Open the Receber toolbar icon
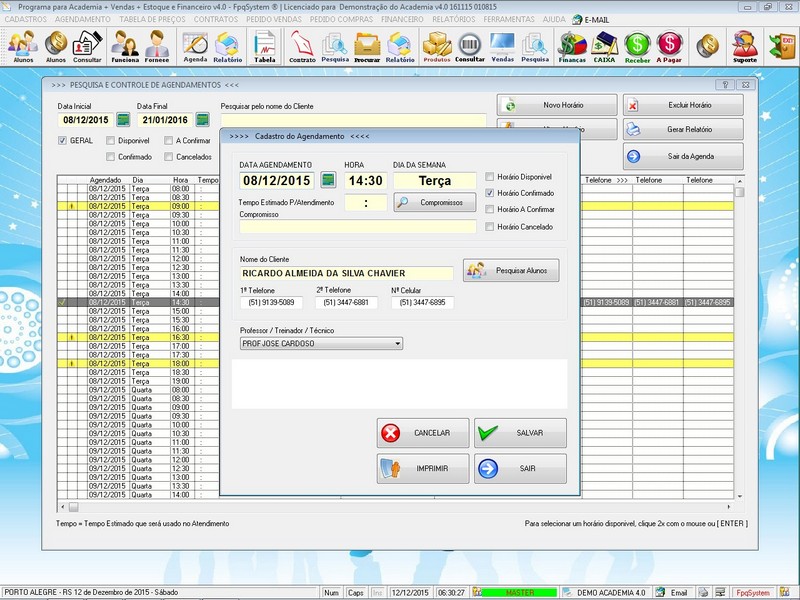Image resolution: width=800 pixels, height=600 pixels. point(637,46)
